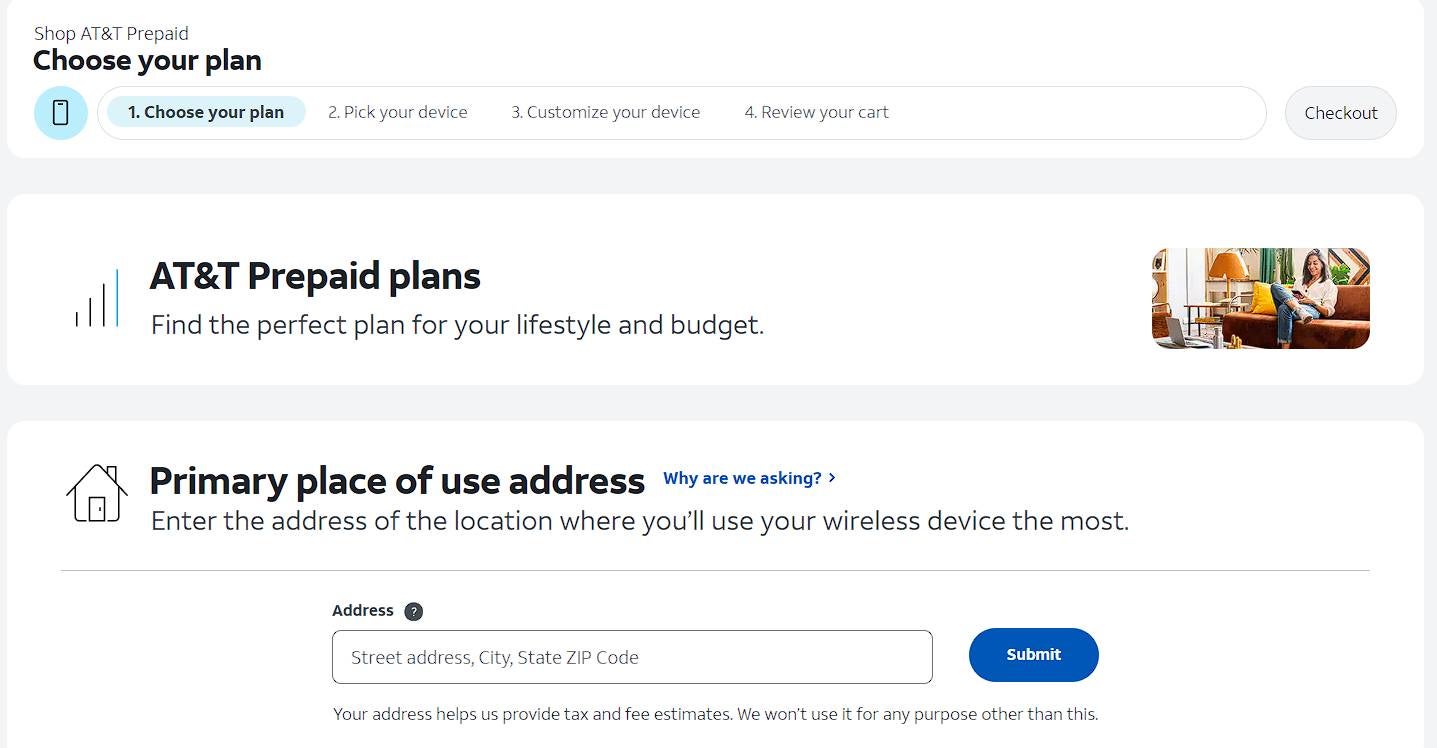Open the Why are we asking link

pyautogui.click(x=740, y=478)
